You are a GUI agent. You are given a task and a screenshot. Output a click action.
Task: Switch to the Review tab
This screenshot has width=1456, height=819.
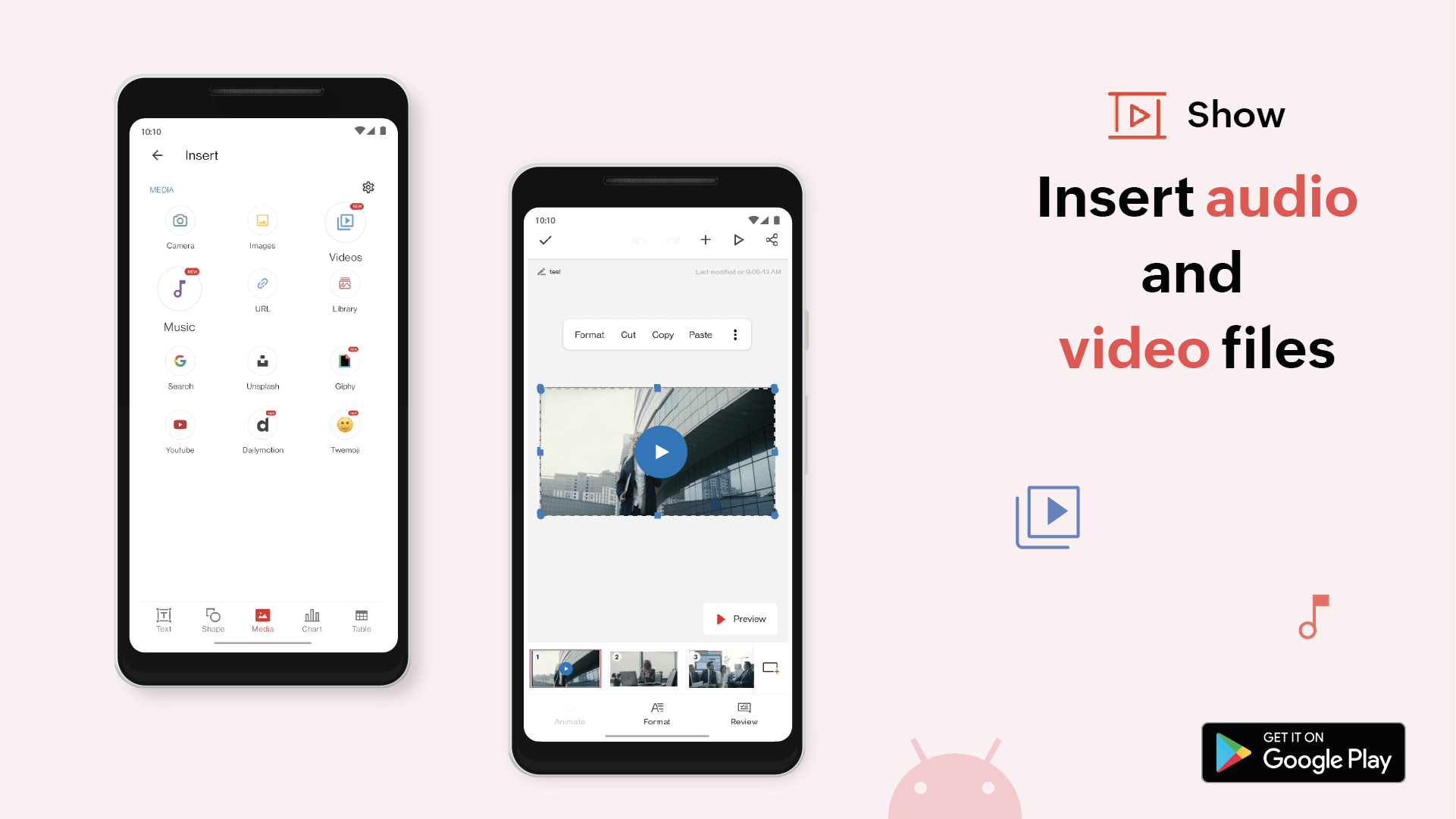pos(742,712)
